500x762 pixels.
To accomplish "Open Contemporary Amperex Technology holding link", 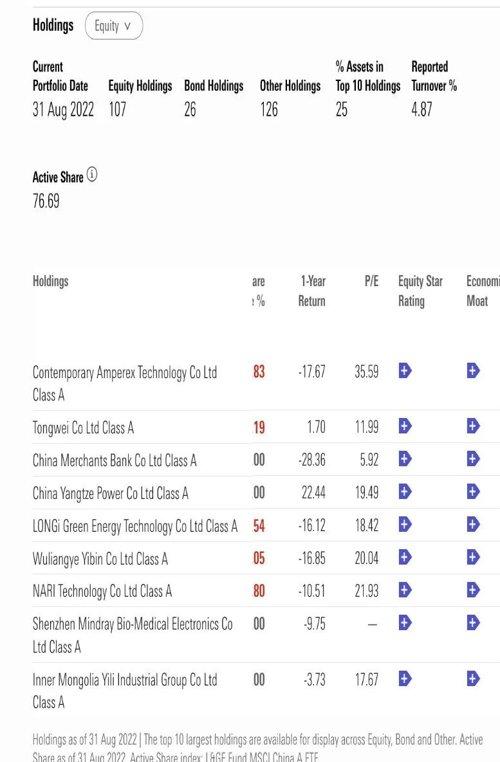I will (124, 383).
